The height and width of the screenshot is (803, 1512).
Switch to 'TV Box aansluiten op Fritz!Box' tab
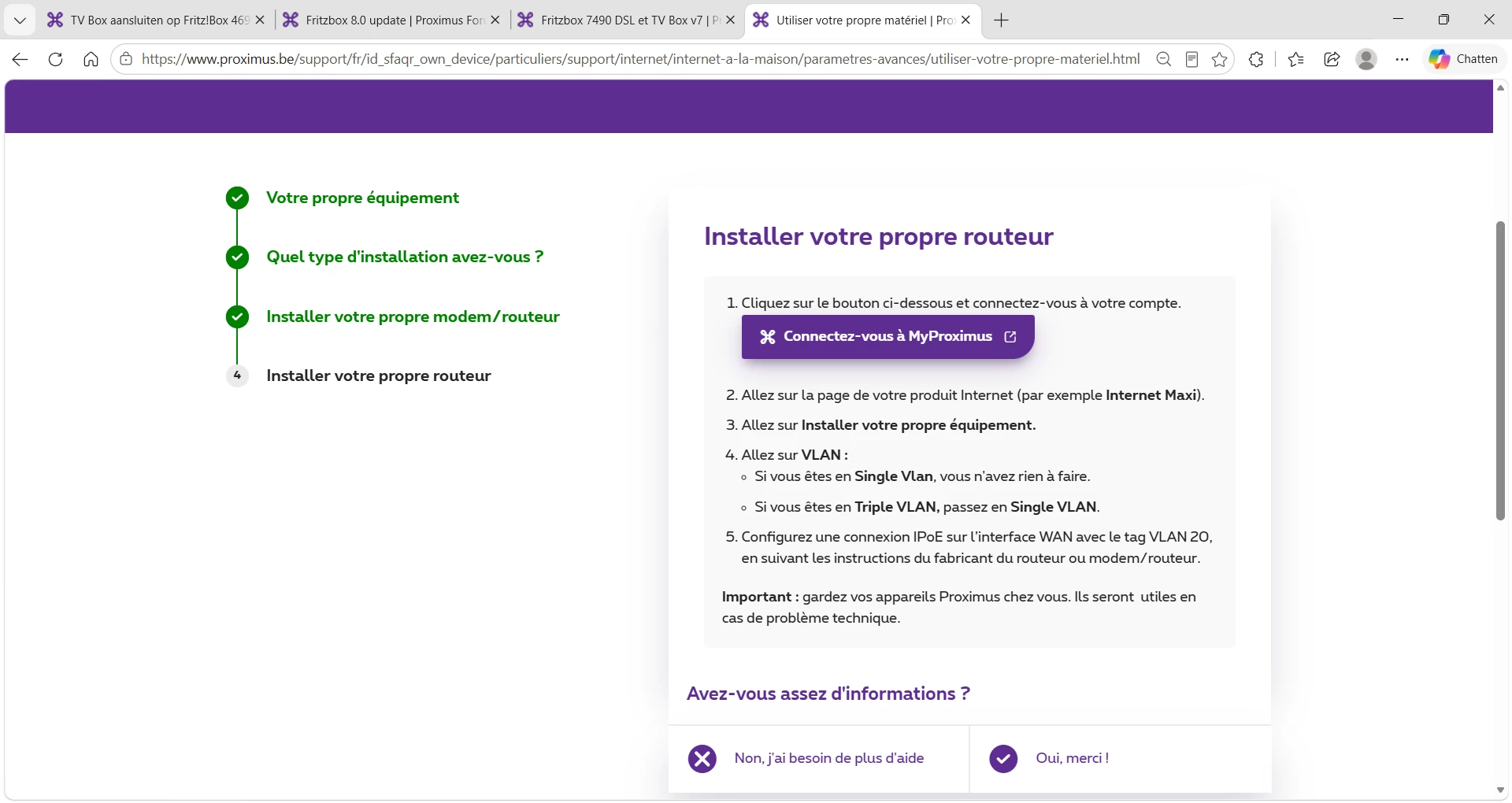(x=157, y=20)
